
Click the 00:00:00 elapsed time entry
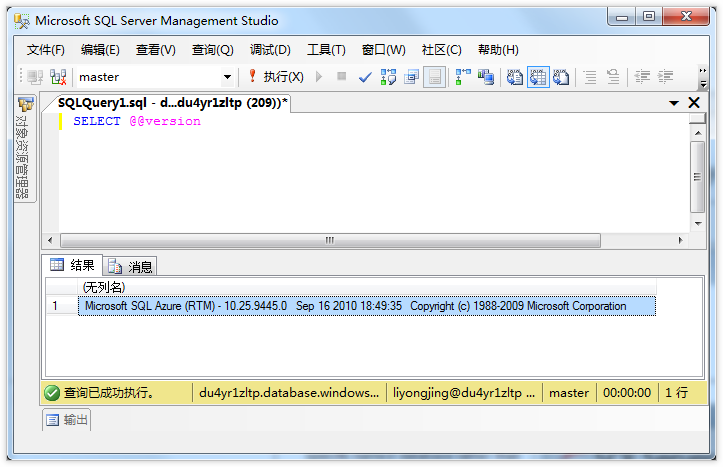(x=627, y=393)
